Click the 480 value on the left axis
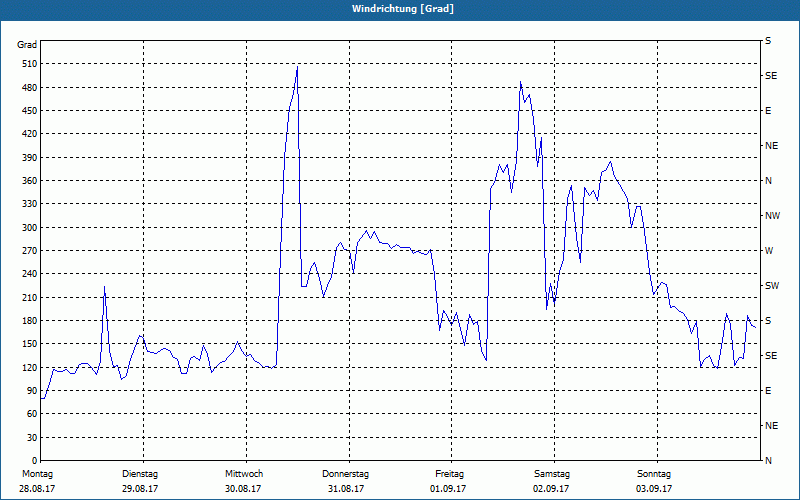This screenshot has width=800, height=500. point(30,88)
